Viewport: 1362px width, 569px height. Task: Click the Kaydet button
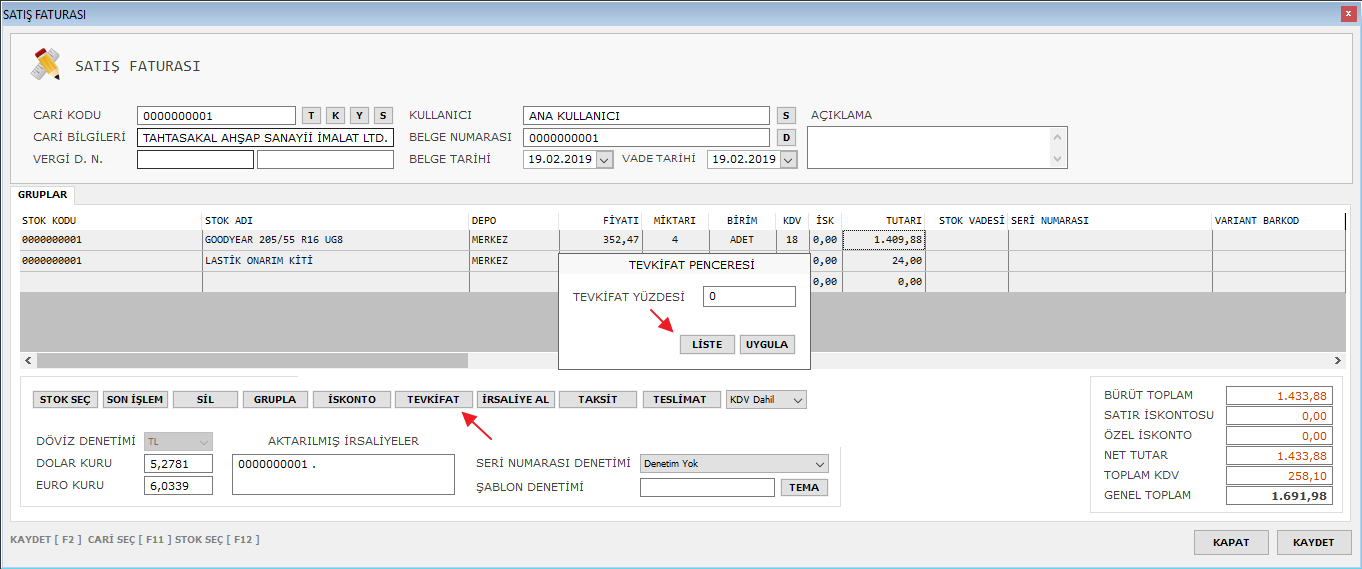tap(1314, 542)
